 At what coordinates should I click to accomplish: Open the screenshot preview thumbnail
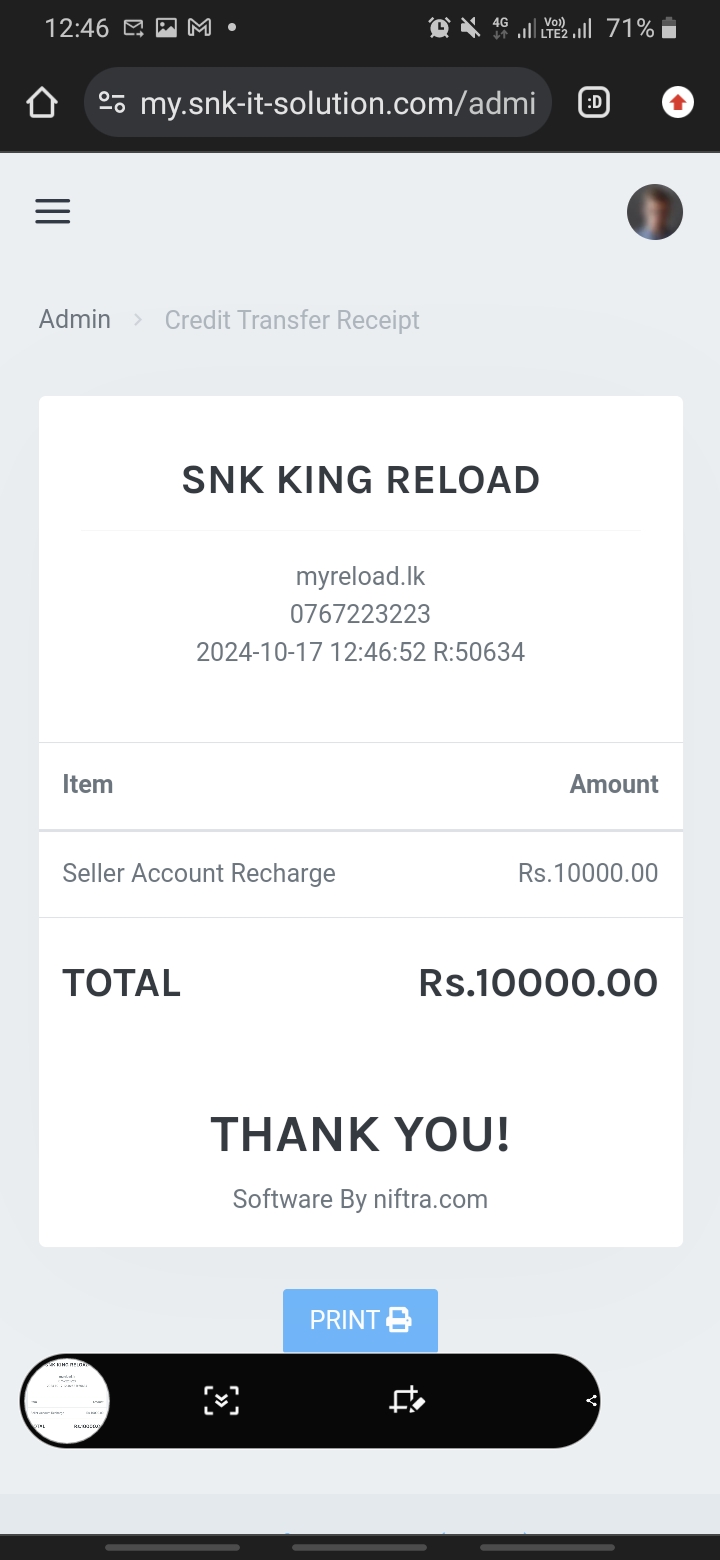tap(66, 1400)
